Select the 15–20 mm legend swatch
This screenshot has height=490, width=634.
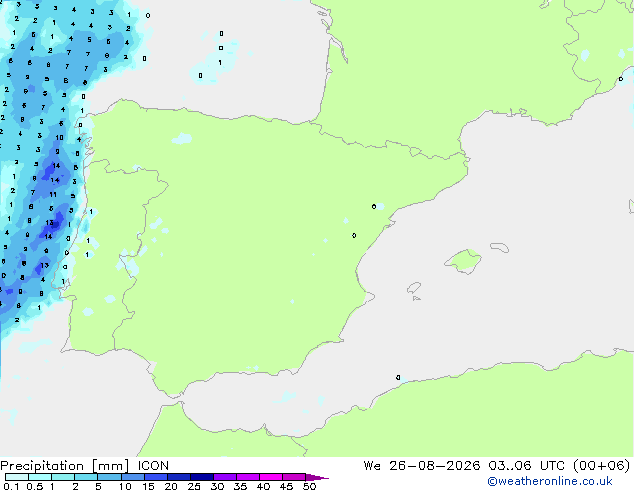pyautogui.click(x=155, y=477)
